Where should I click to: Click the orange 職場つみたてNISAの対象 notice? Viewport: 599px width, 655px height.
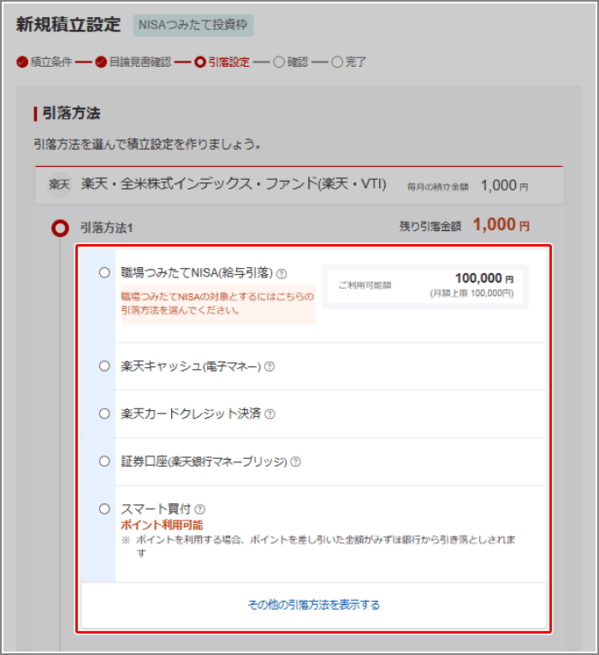pyautogui.click(x=218, y=304)
